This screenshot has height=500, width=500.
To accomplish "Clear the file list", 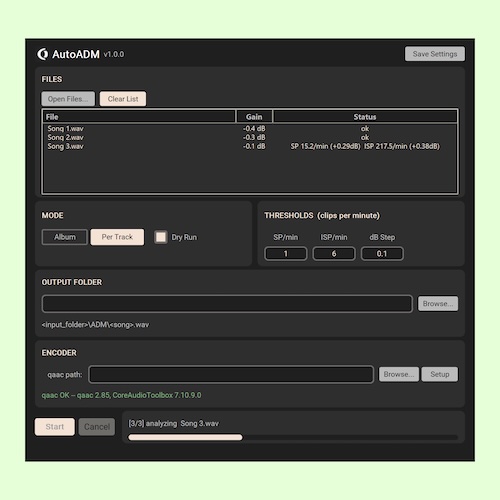I will coord(123,99).
